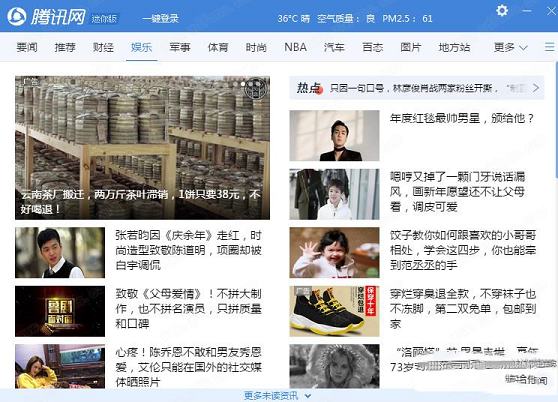Open the tea factory banner image
Image resolution: width=558 pixels, height=402 pixels.
point(142,148)
